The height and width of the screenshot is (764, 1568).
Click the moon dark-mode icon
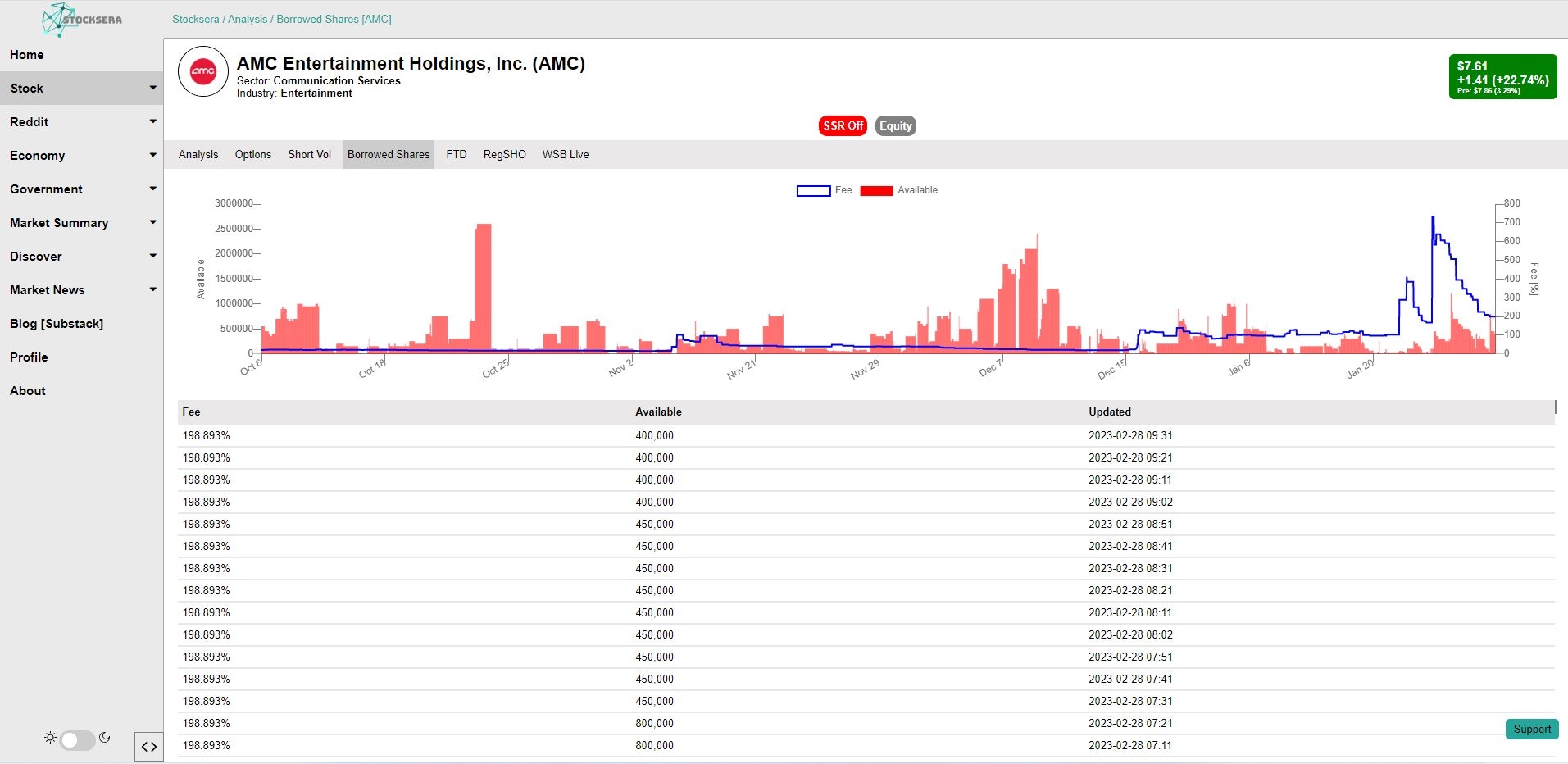click(104, 738)
